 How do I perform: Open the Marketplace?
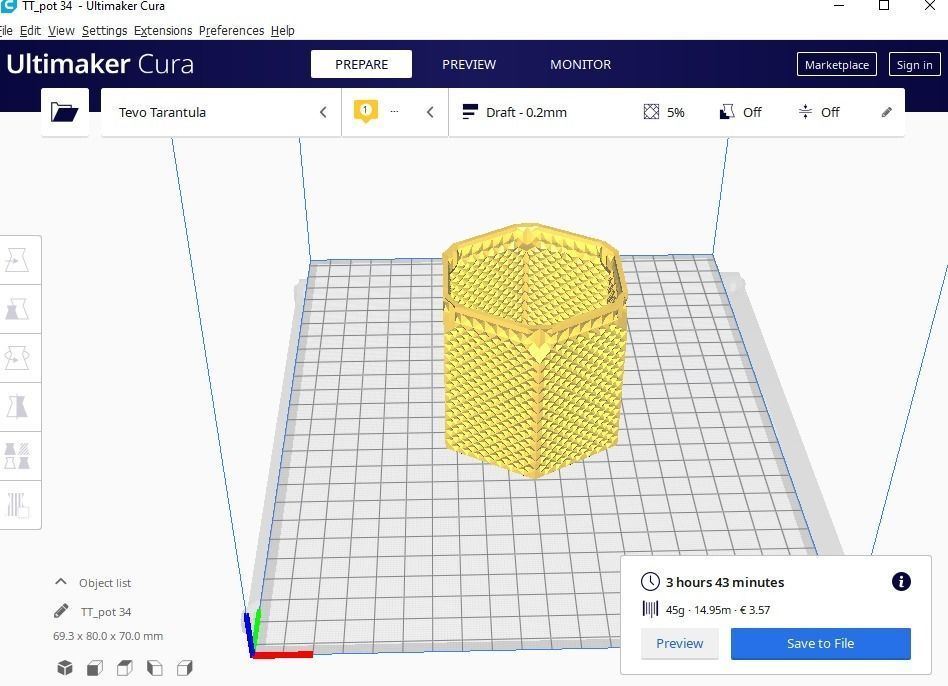(x=837, y=65)
